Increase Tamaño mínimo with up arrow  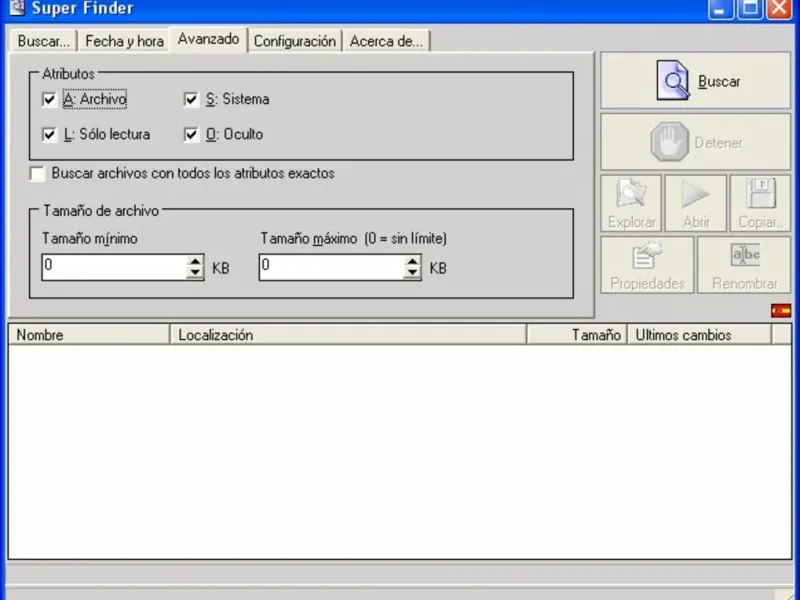tap(195, 261)
